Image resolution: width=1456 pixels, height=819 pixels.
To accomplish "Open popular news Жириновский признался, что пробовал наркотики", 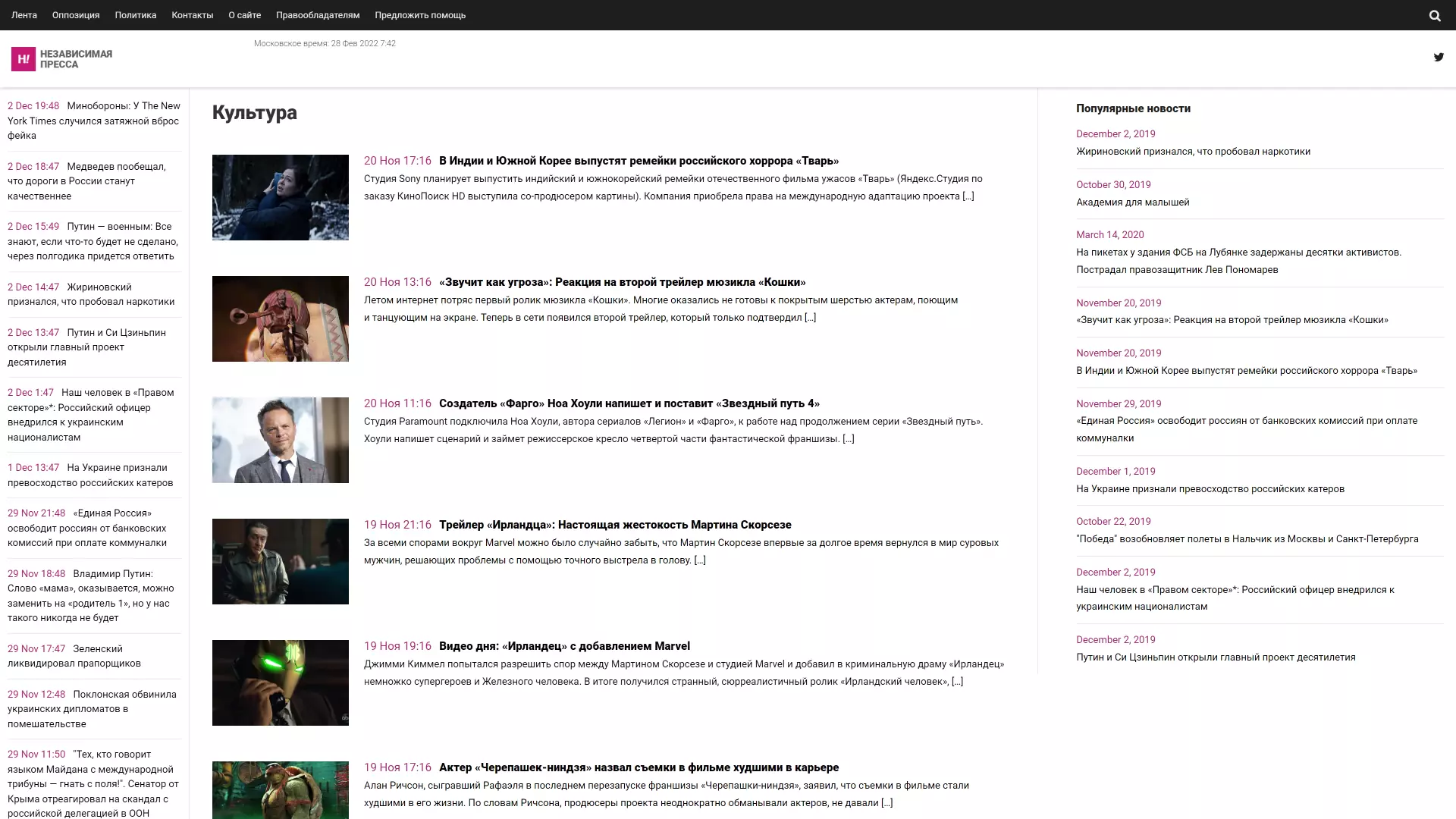I will point(1193,152).
